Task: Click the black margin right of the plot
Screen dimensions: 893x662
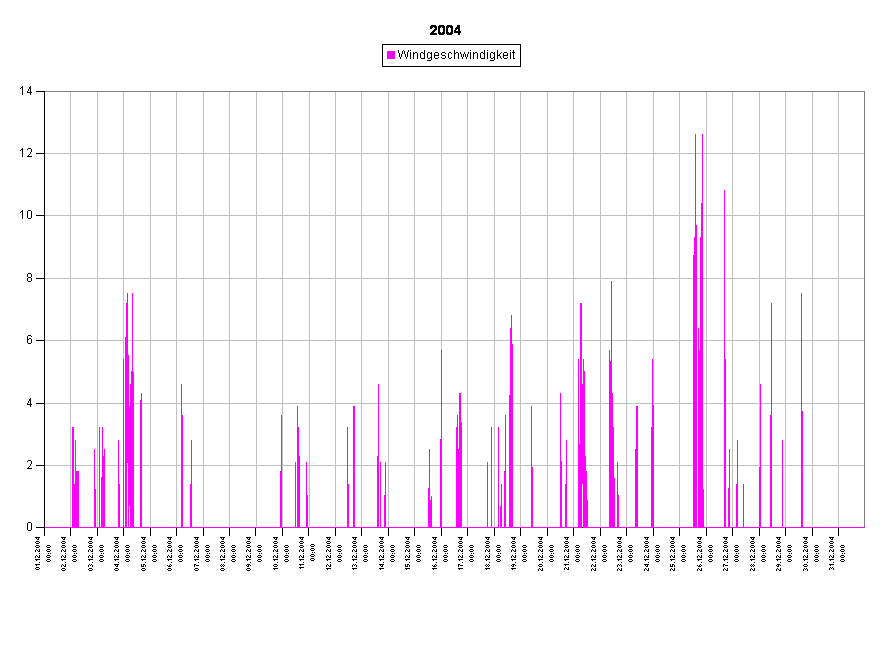Action: click(x=878, y=300)
